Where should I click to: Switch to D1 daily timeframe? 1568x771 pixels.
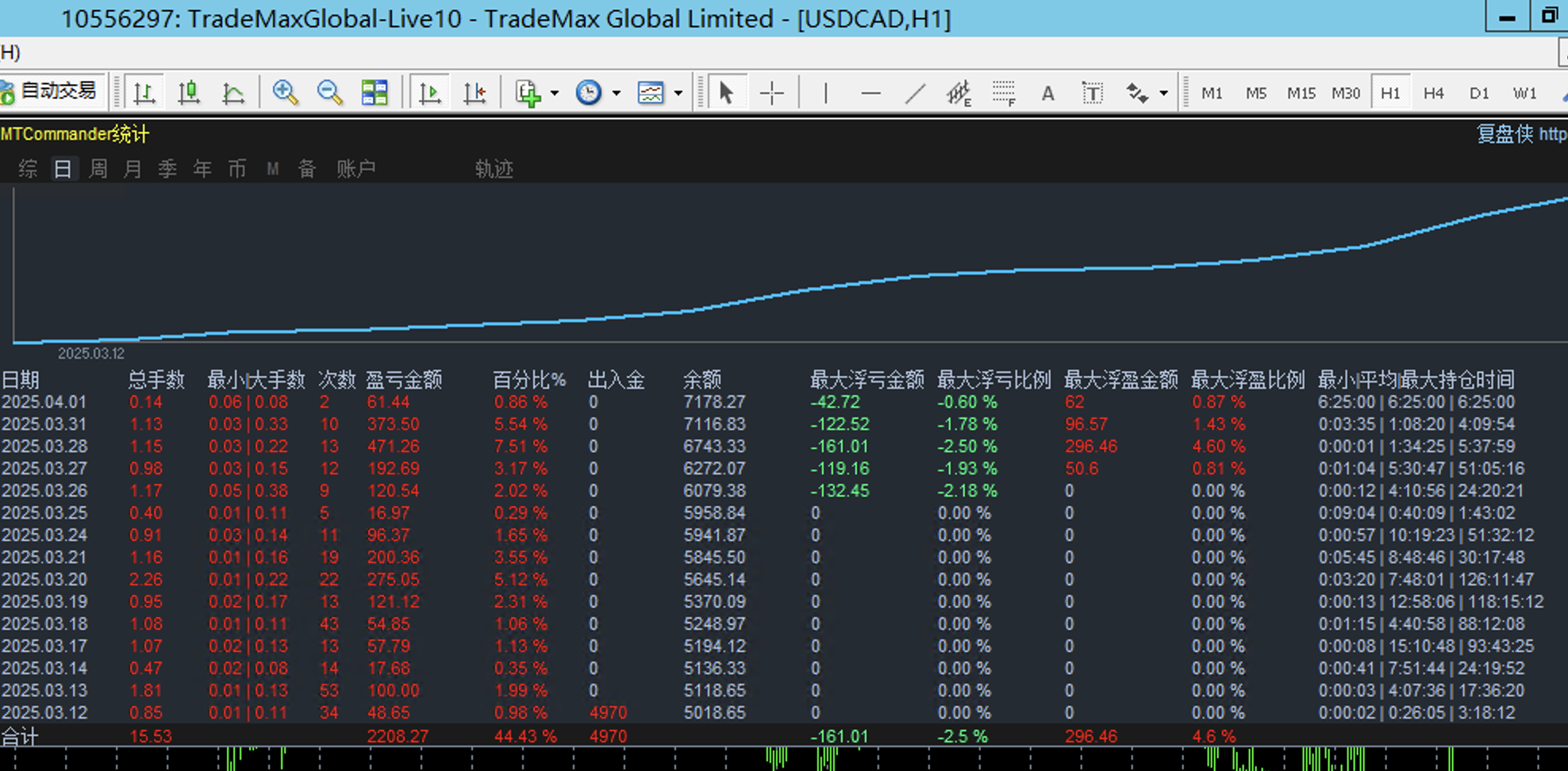click(x=1479, y=93)
